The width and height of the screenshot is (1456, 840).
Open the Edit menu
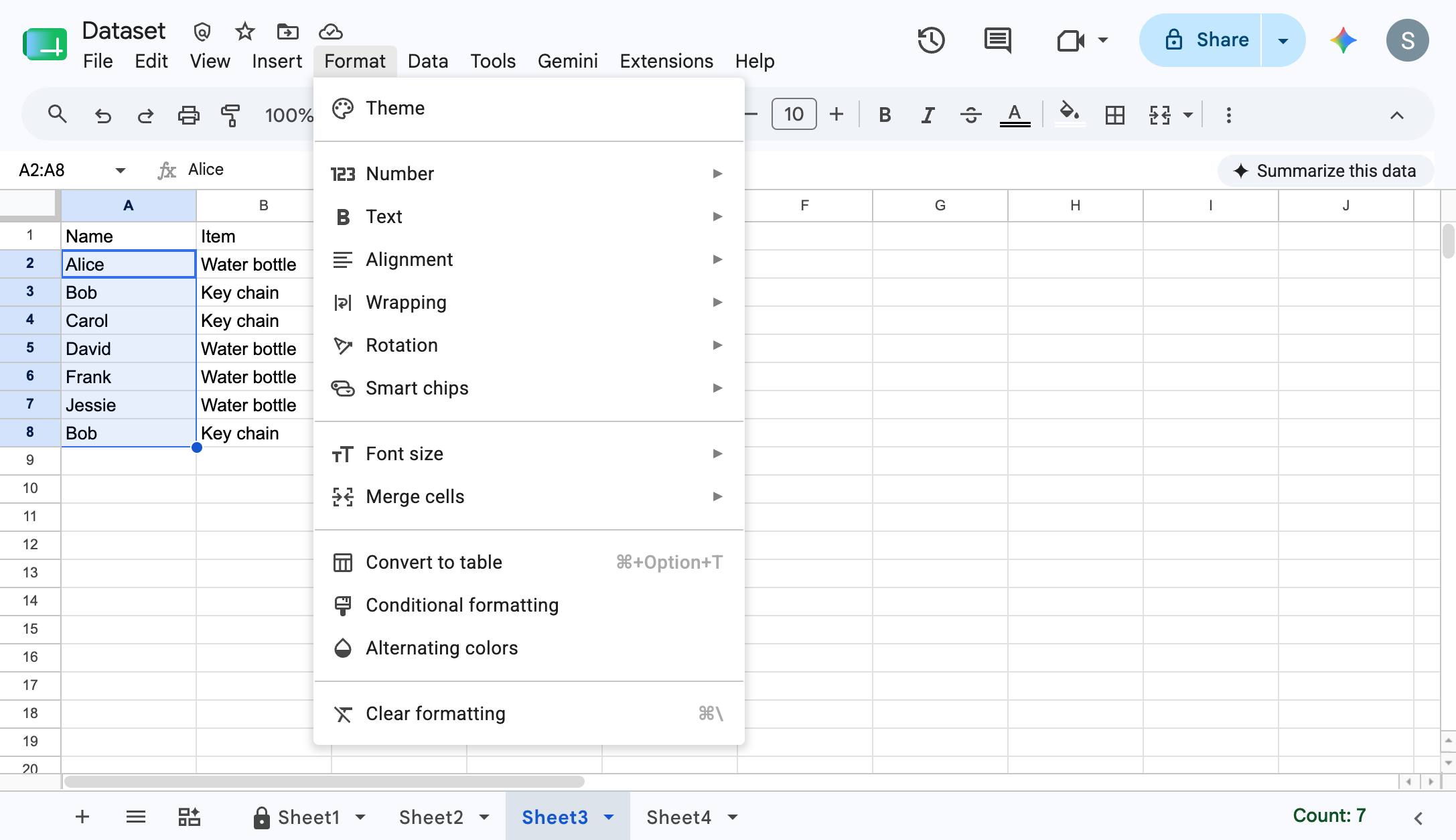151,61
